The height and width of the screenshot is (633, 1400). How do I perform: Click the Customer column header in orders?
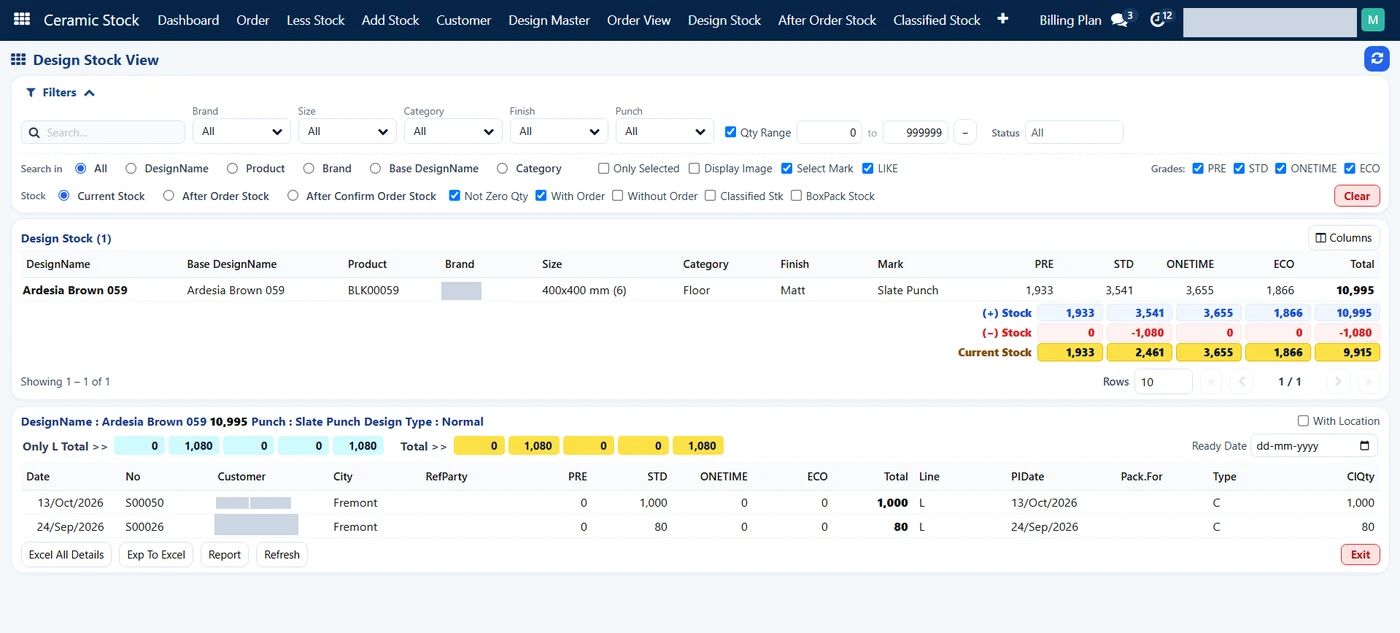click(241, 477)
